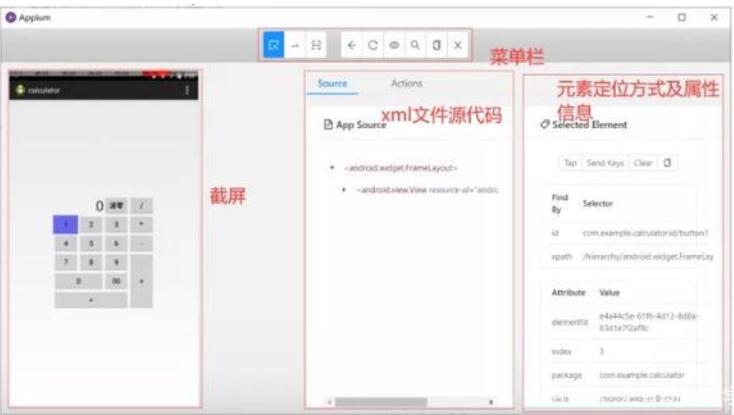Tap the 4 key on calculator screenshot
Viewport: 734px width, 415px height.
tap(66, 243)
